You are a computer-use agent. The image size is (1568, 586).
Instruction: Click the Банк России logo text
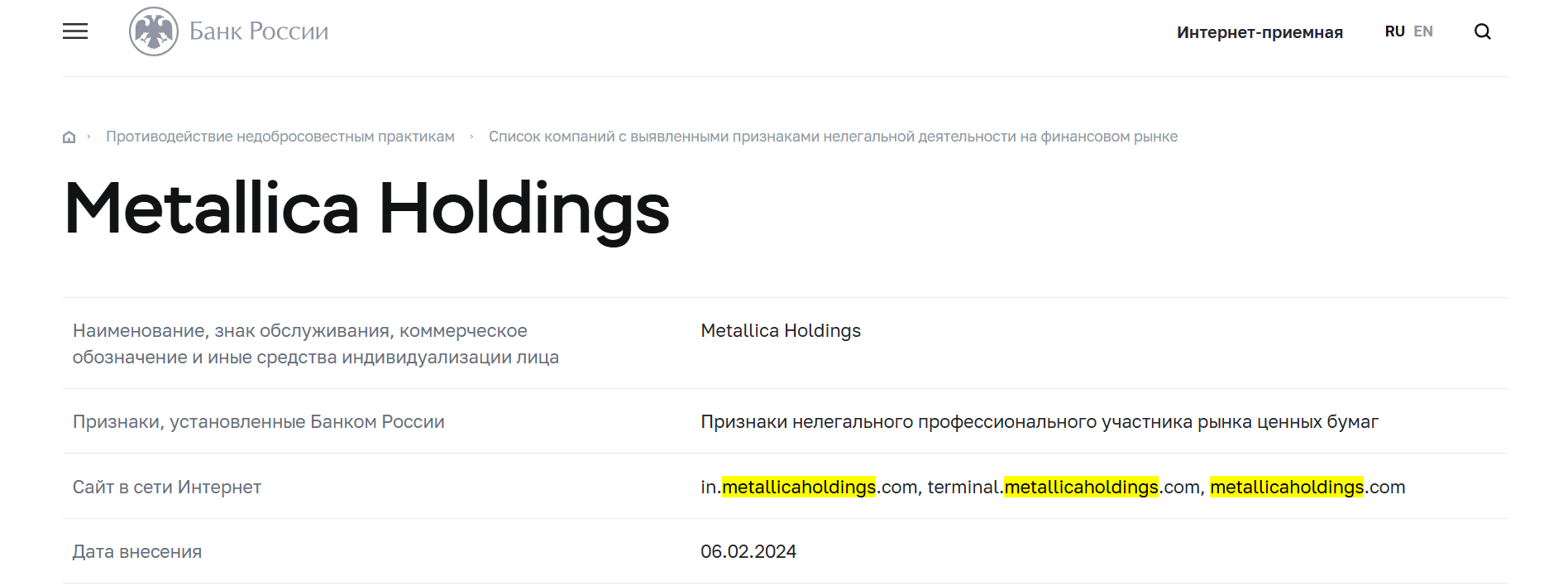tap(259, 31)
